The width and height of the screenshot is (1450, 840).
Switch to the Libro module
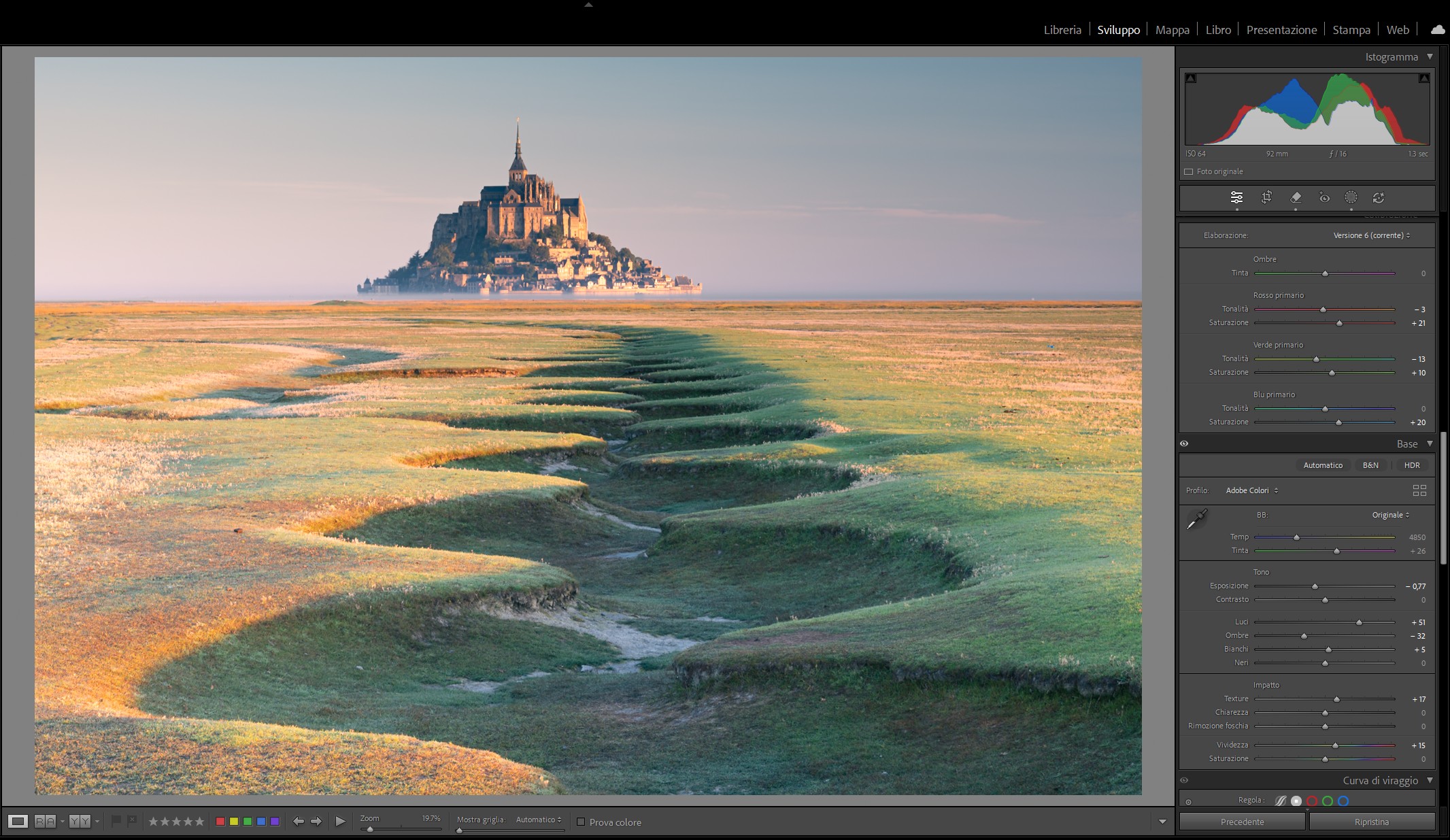click(1218, 30)
